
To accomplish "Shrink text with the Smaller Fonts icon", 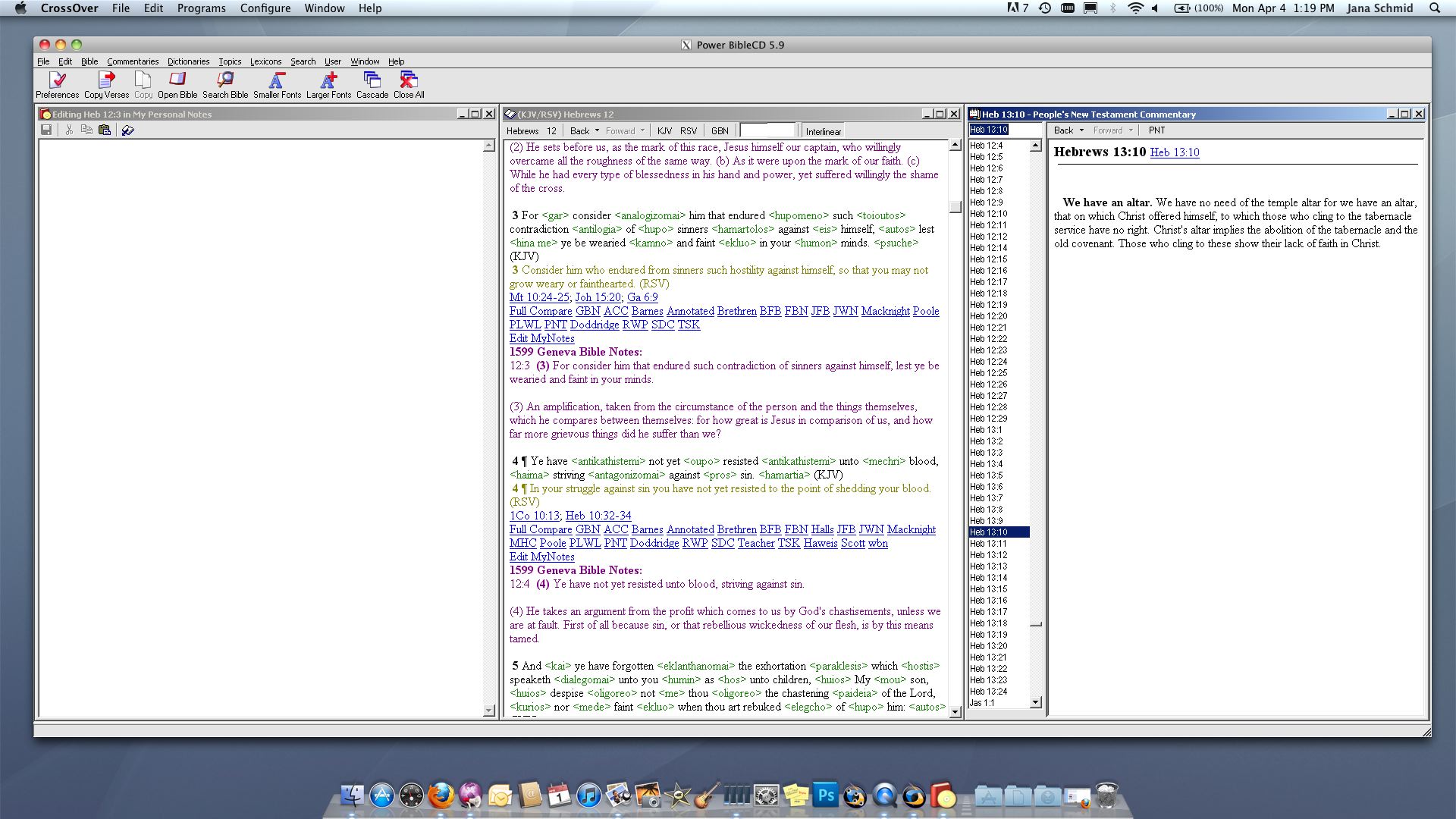I will click(x=276, y=83).
